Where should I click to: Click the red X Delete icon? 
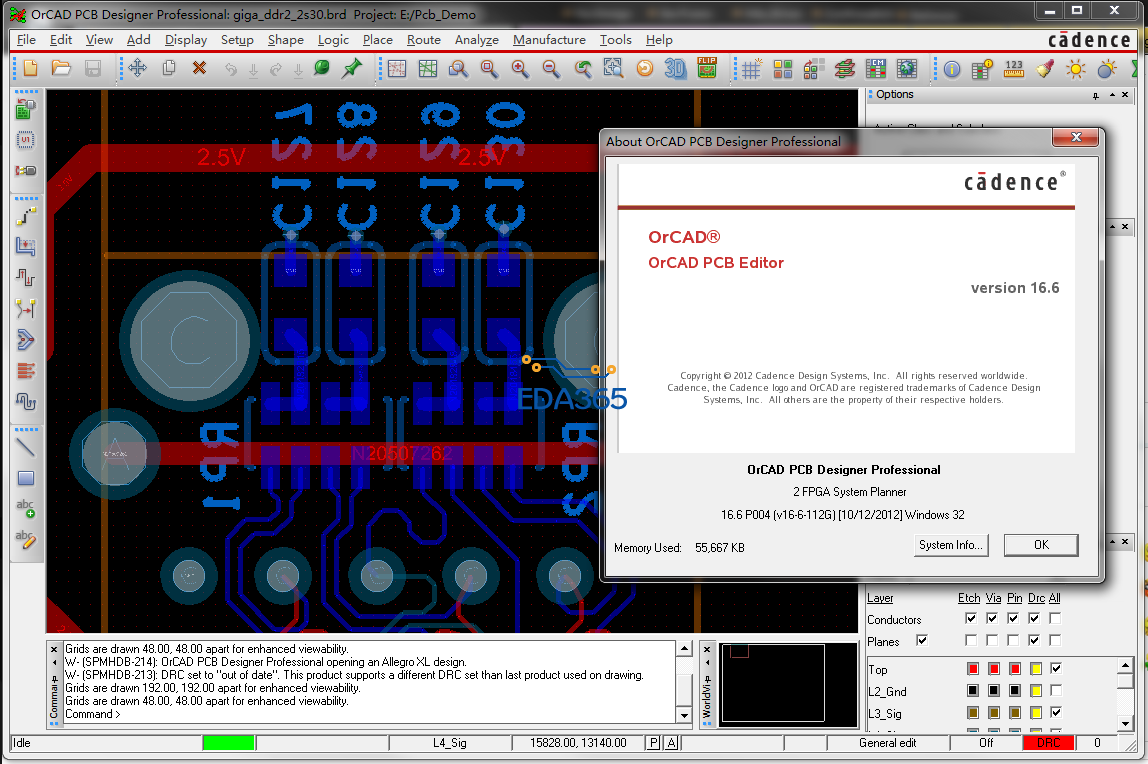coord(199,69)
